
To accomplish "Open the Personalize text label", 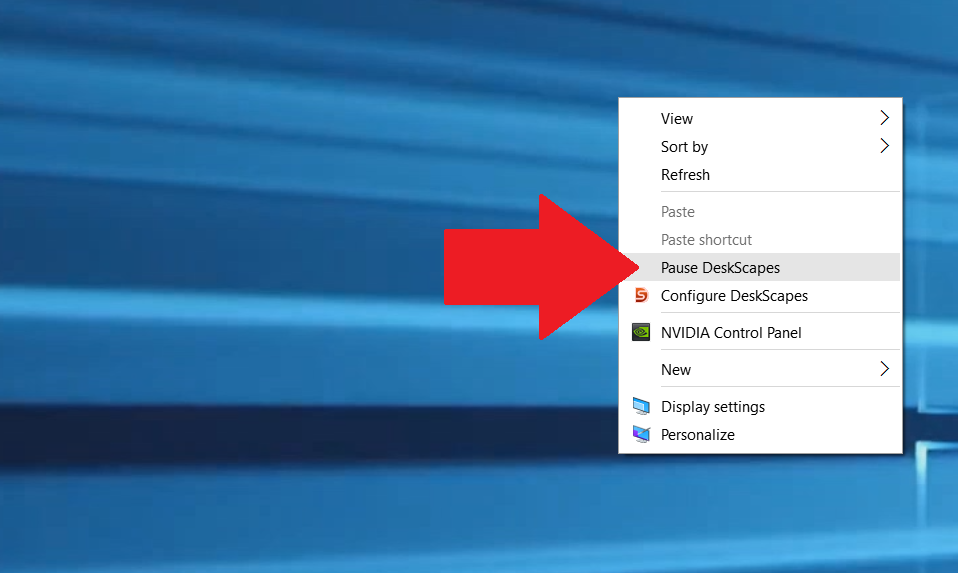I will pos(698,435).
